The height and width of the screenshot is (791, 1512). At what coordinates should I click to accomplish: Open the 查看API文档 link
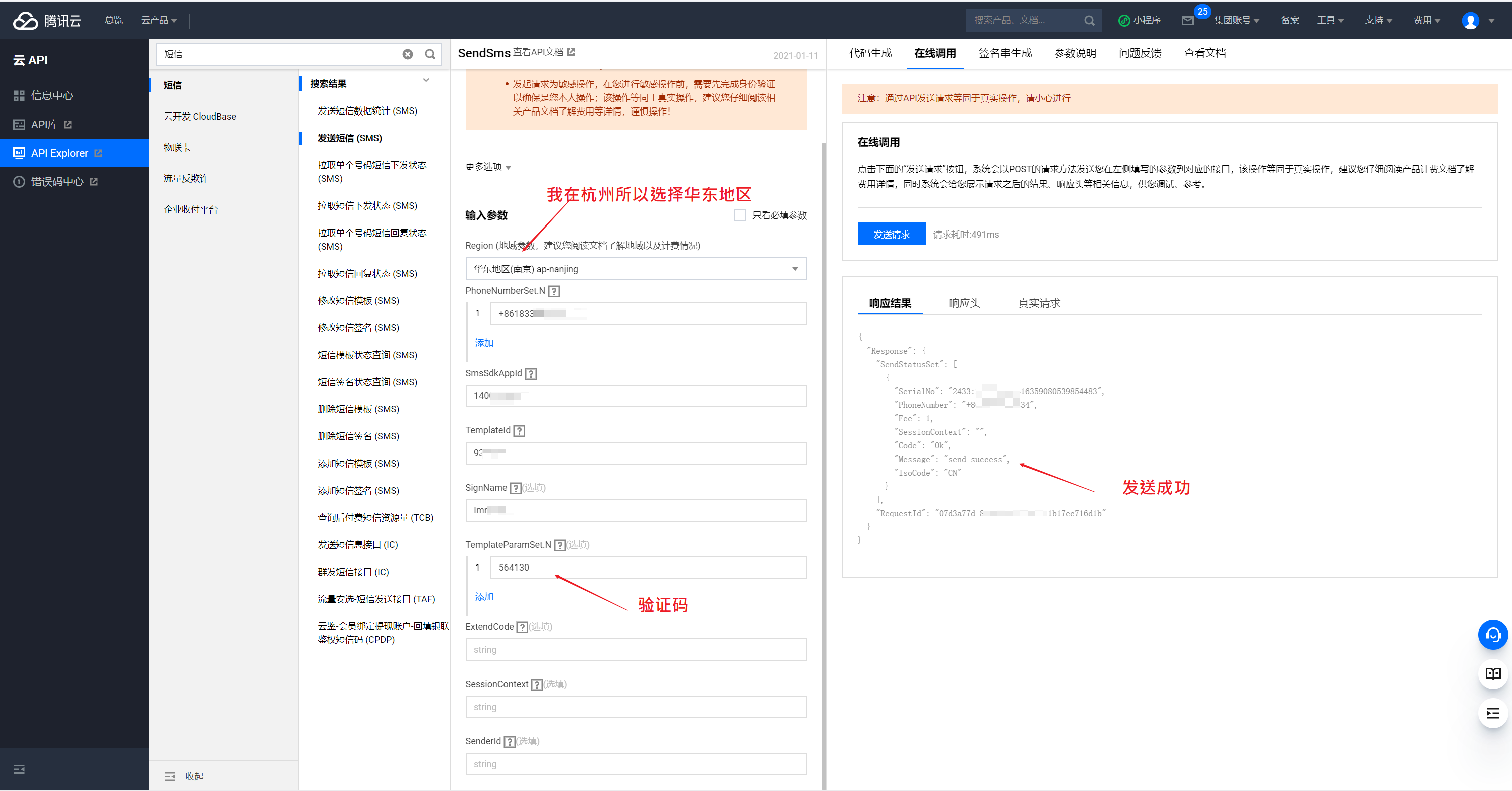(x=544, y=52)
